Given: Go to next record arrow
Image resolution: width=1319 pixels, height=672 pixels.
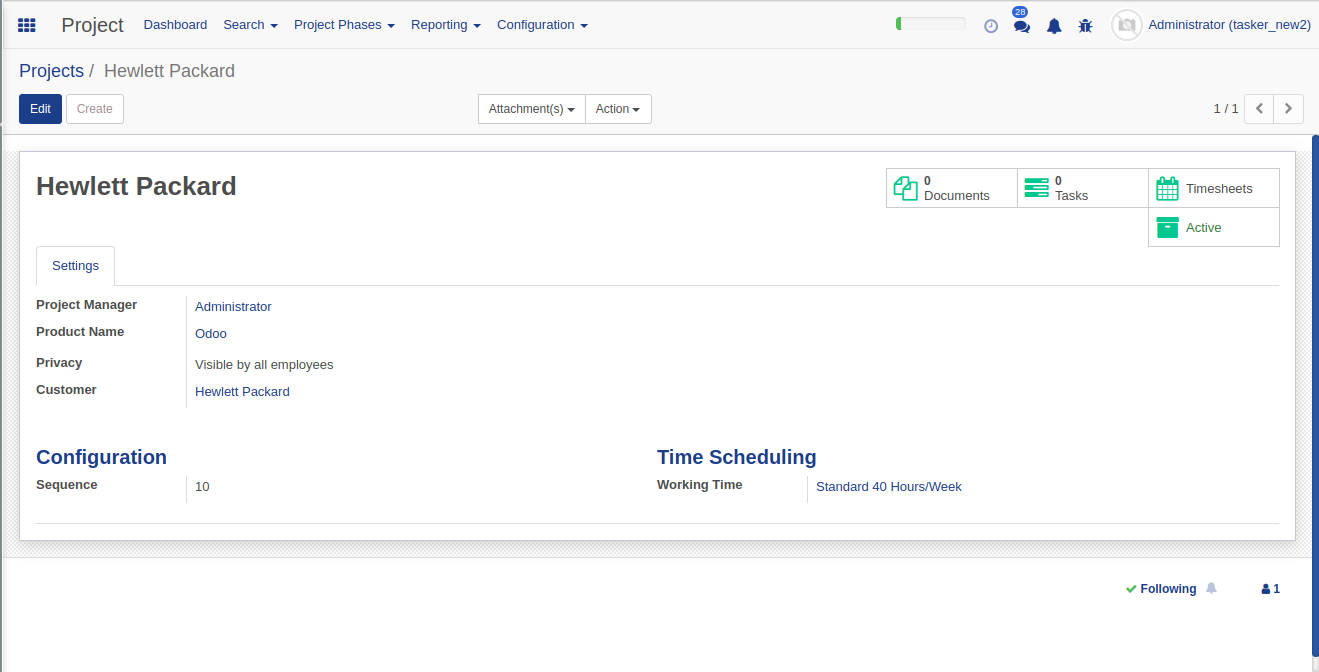Looking at the screenshot, I should (x=1289, y=109).
